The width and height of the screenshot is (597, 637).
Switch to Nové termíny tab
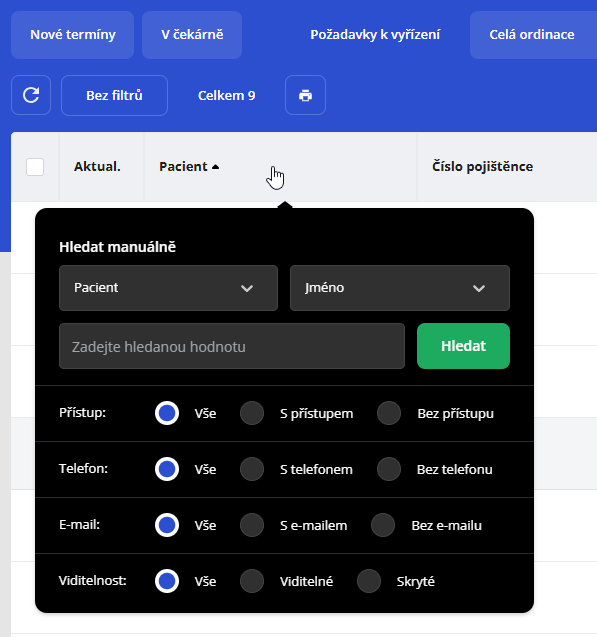(73, 35)
